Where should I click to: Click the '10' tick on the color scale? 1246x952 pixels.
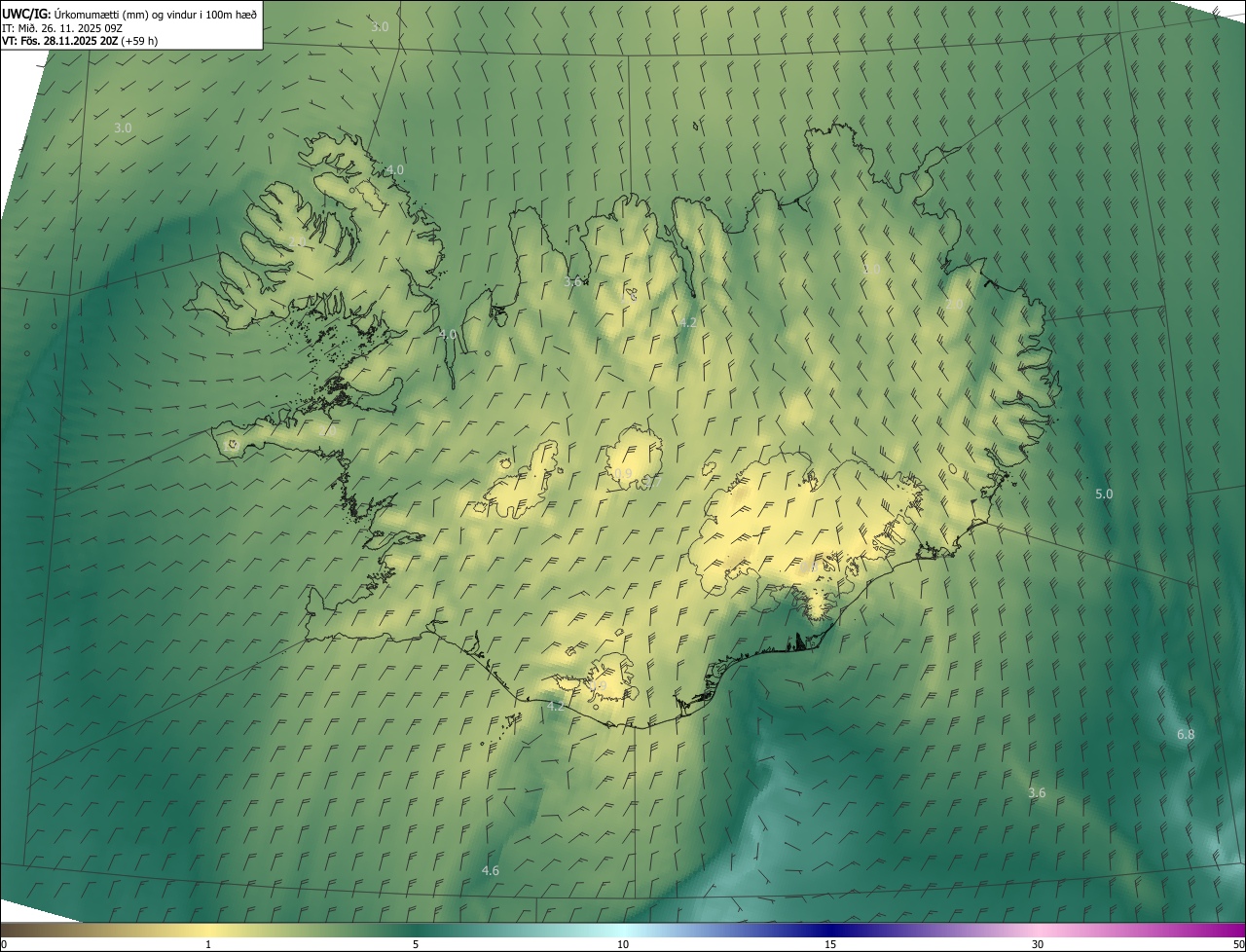point(623,944)
